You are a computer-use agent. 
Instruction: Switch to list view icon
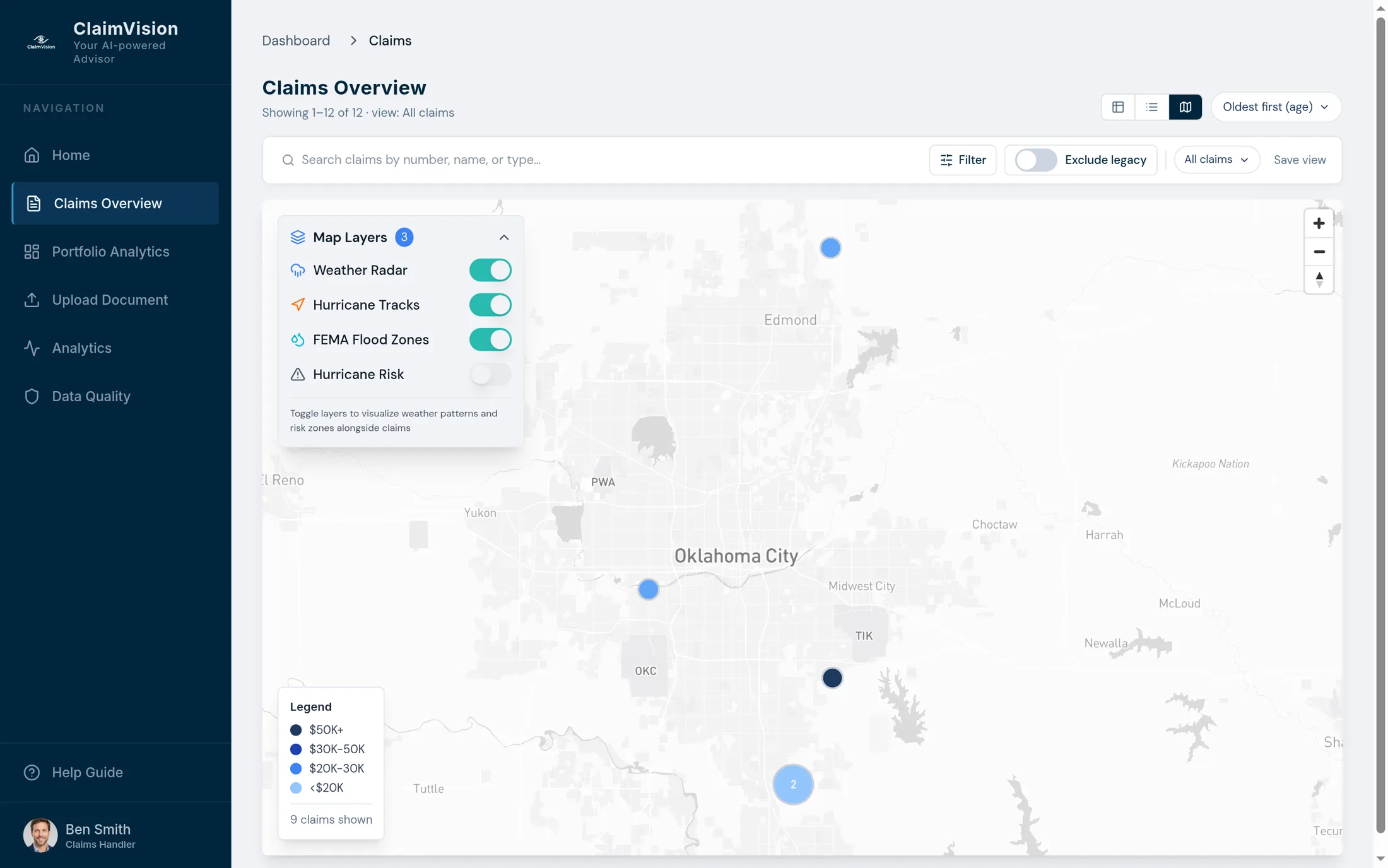click(x=1151, y=107)
